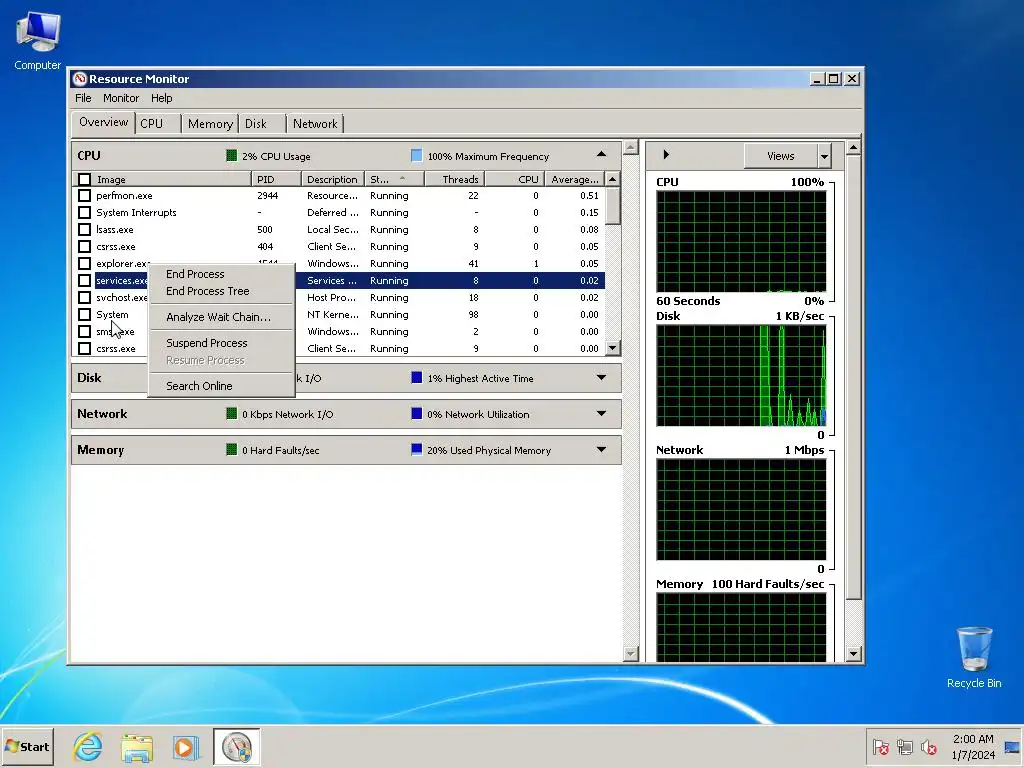Launch Windows Media Player from taskbar
1024x768 pixels.
pos(186,747)
